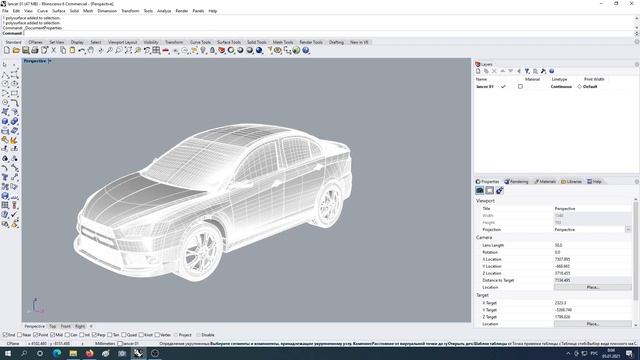Viewport: 640px width, 360px height.
Task: Switch to the Materials panel tab
Action: tap(545, 182)
